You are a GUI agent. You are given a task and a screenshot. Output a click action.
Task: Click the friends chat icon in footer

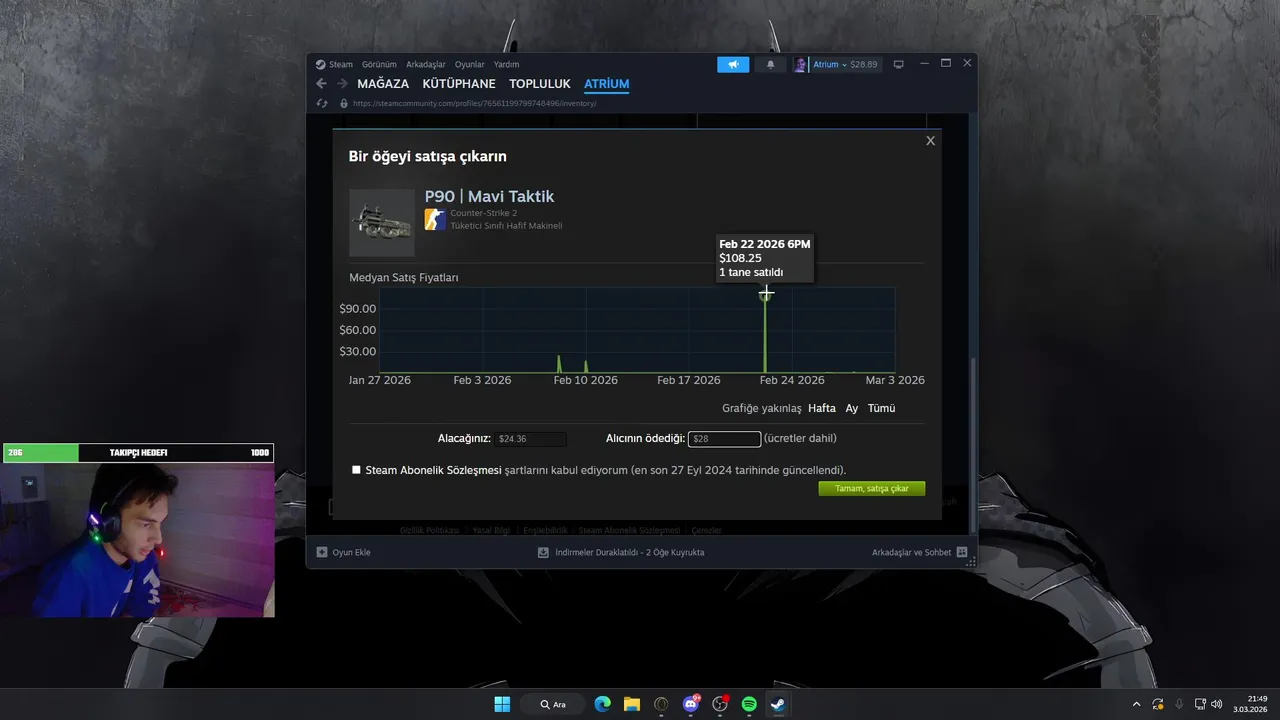click(962, 552)
